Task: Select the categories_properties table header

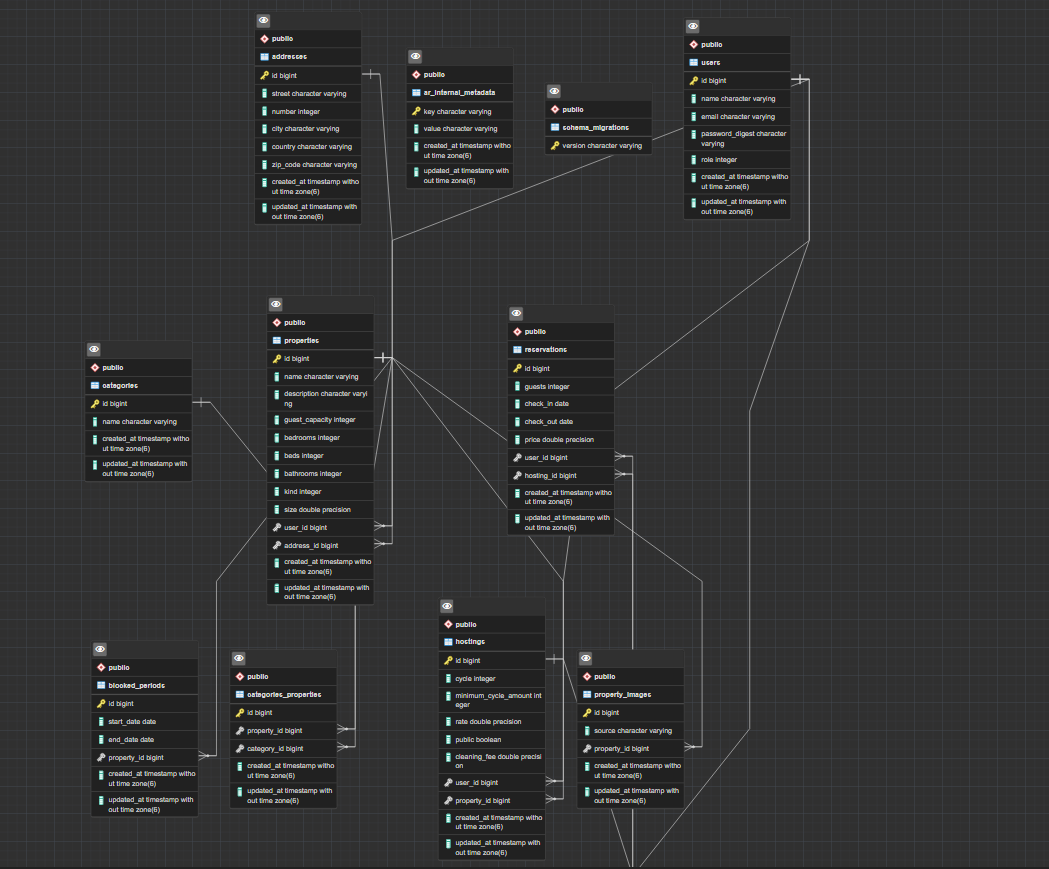Action: (x=284, y=694)
